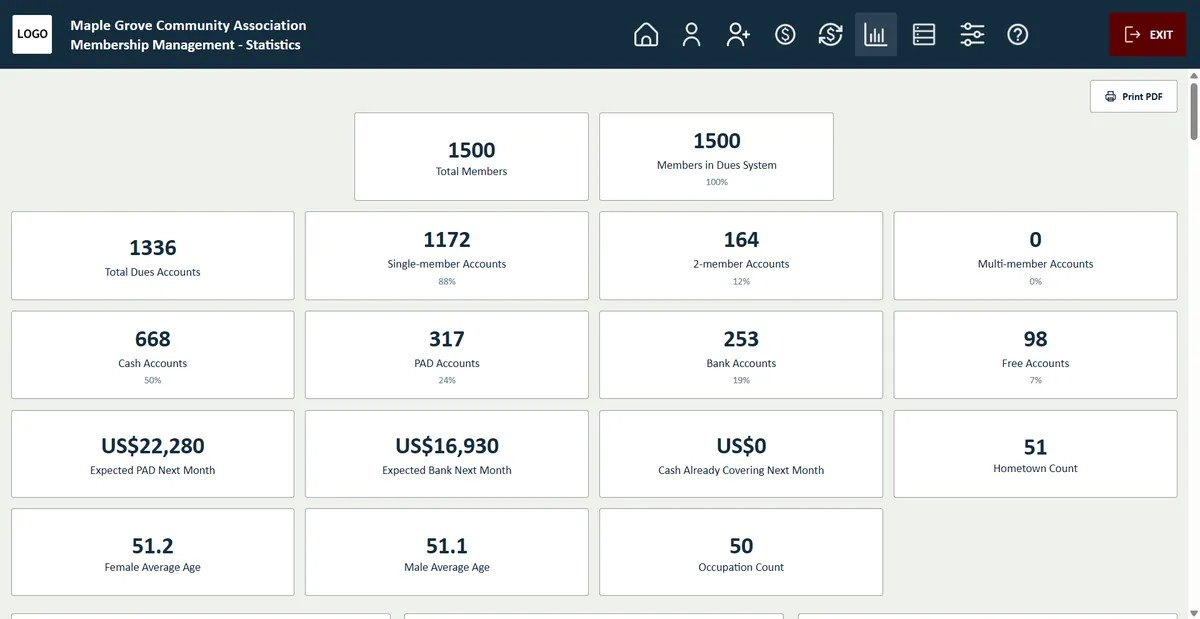Image resolution: width=1200 pixels, height=619 pixels.
Task: Click the Multi-member Accounts label
Action: coord(1035,264)
